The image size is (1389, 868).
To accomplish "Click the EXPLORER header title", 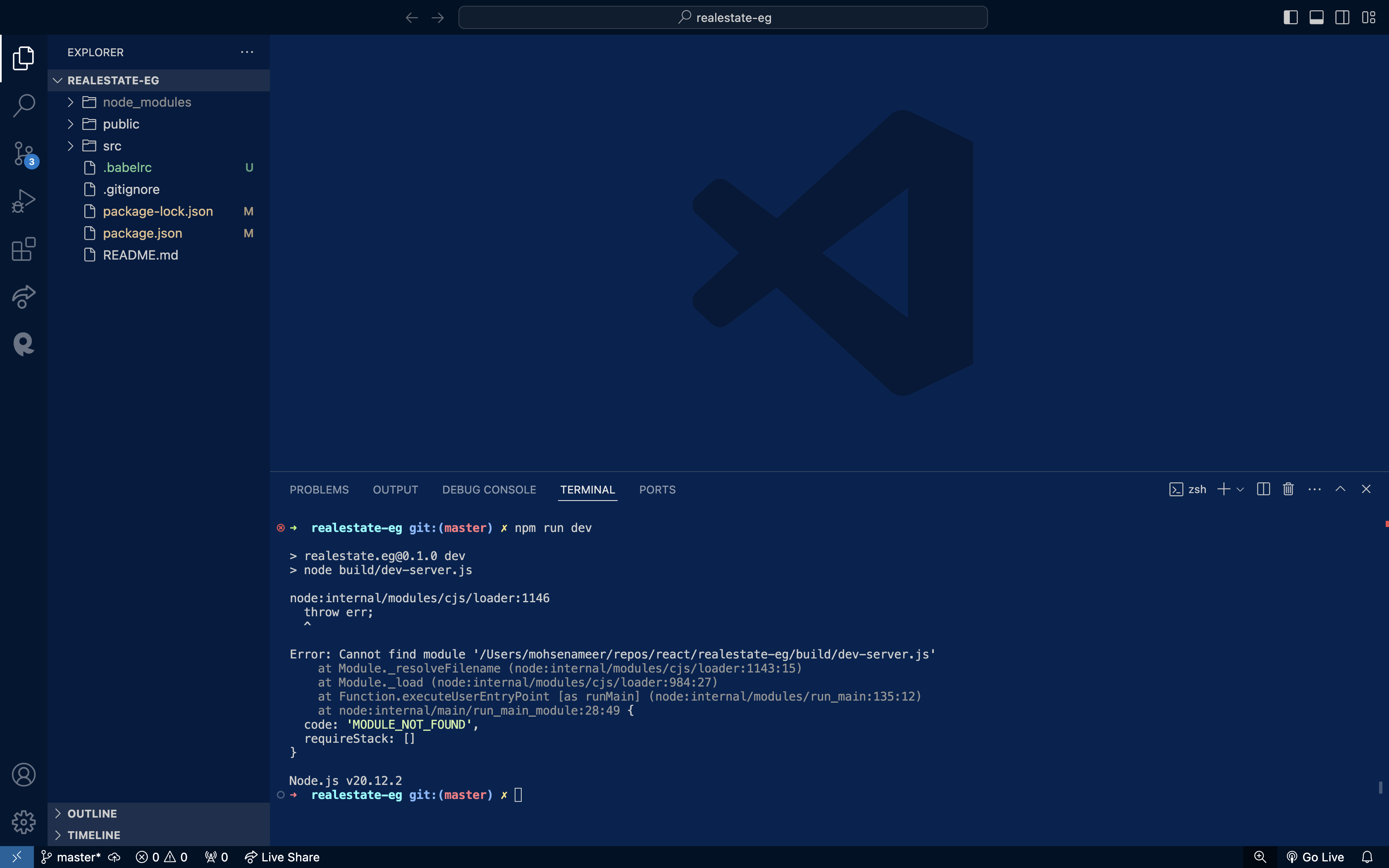I will click(x=95, y=52).
